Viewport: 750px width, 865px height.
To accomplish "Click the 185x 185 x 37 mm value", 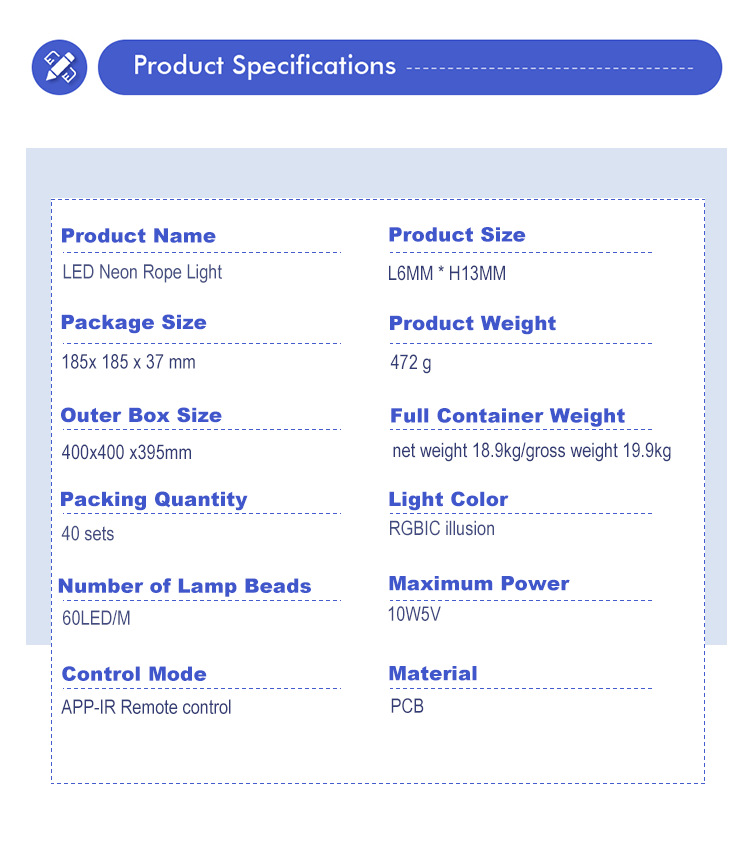I will tap(129, 362).
